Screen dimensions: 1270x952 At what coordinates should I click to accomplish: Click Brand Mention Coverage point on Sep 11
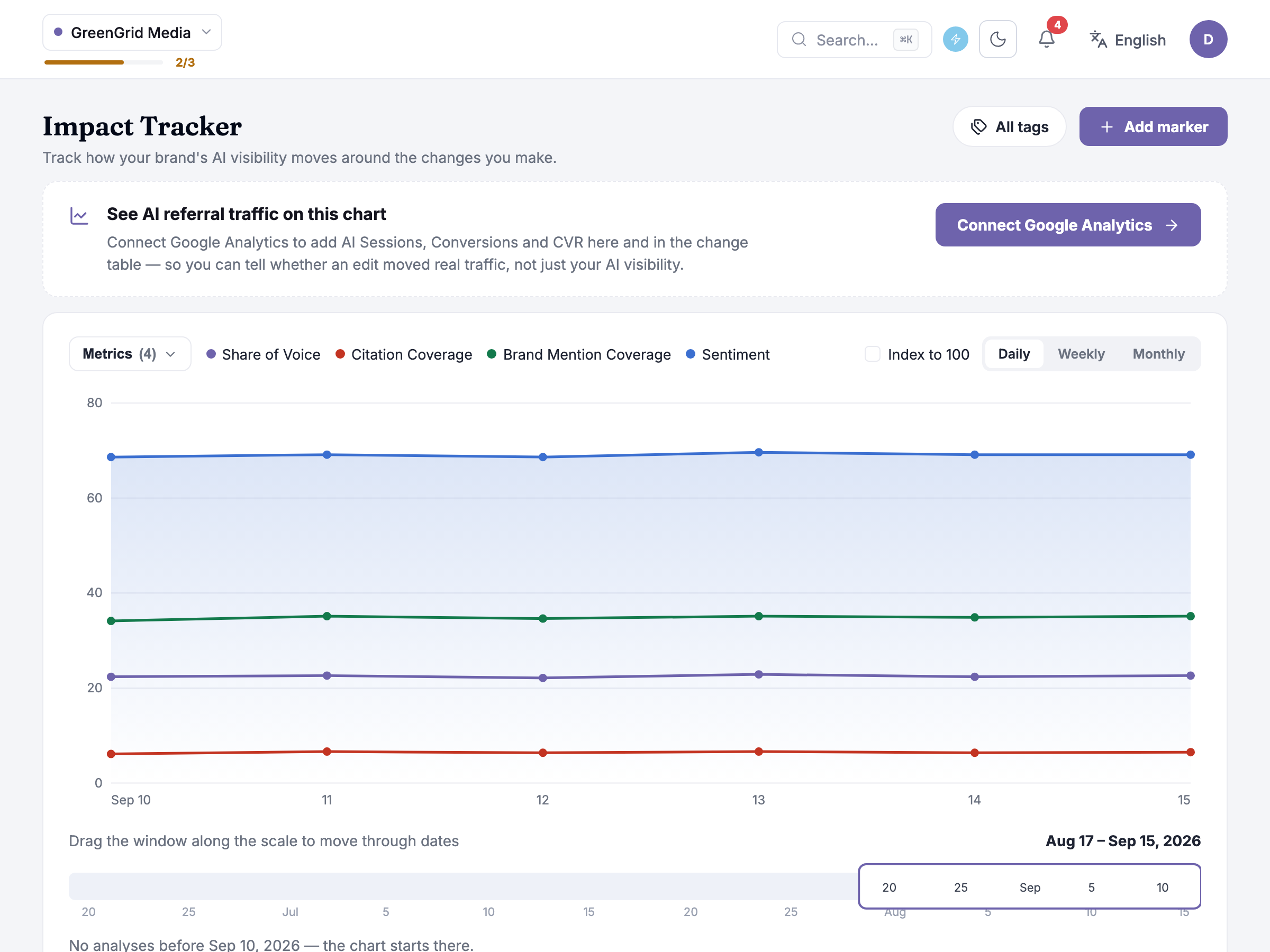pos(326,616)
